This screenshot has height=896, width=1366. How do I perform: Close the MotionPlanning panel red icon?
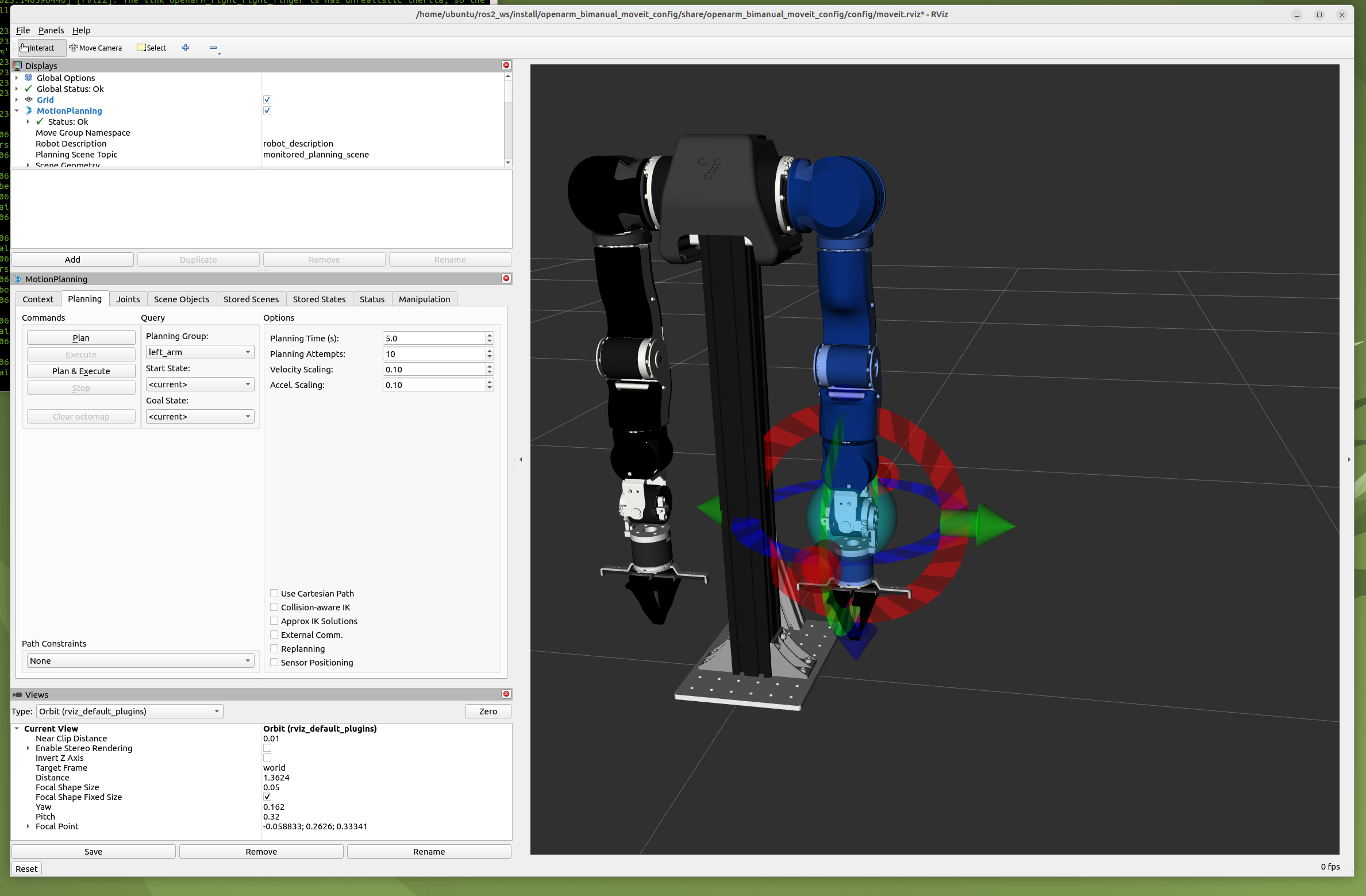(506, 279)
